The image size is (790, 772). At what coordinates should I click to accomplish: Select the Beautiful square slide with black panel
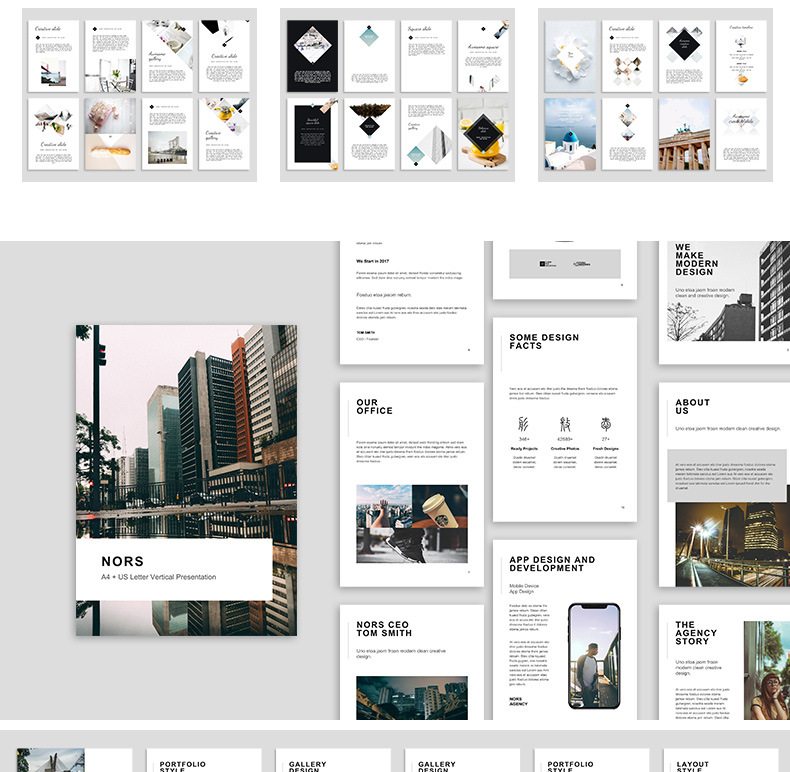pyautogui.click(x=312, y=134)
